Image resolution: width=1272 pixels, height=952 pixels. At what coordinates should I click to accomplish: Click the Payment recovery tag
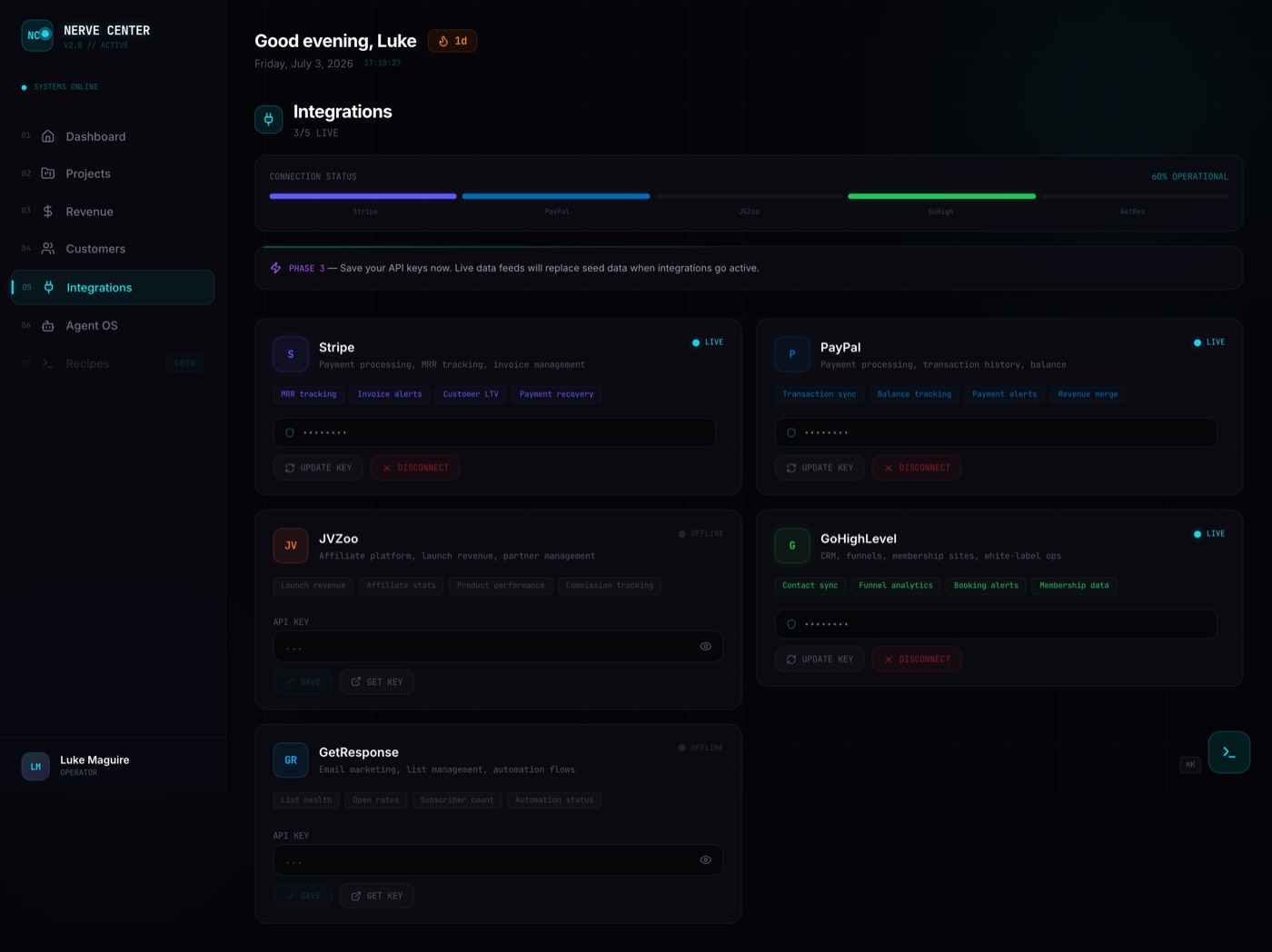point(557,394)
